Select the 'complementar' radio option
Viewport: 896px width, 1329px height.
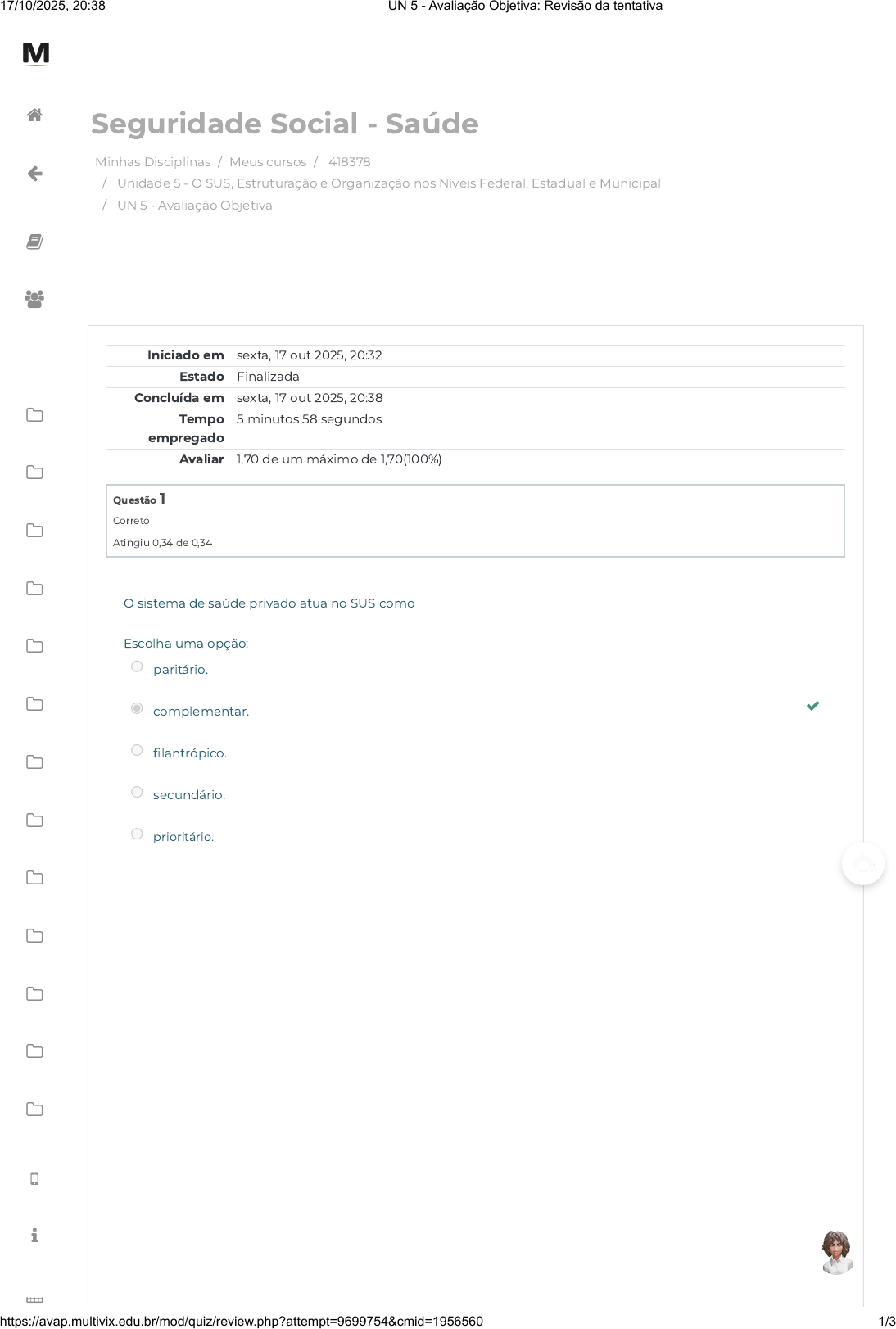pyautogui.click(x=137, y=708)
